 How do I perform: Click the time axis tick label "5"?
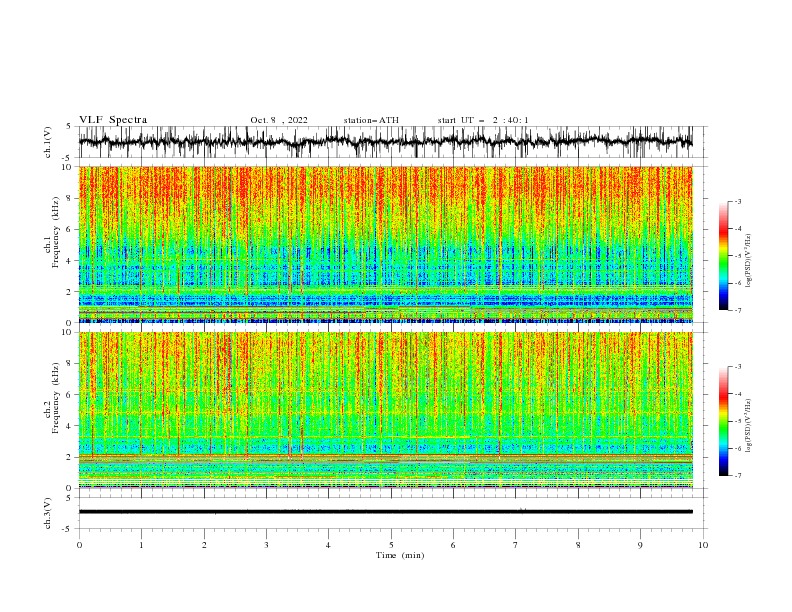pyautogui.click(x=391, y=545)
